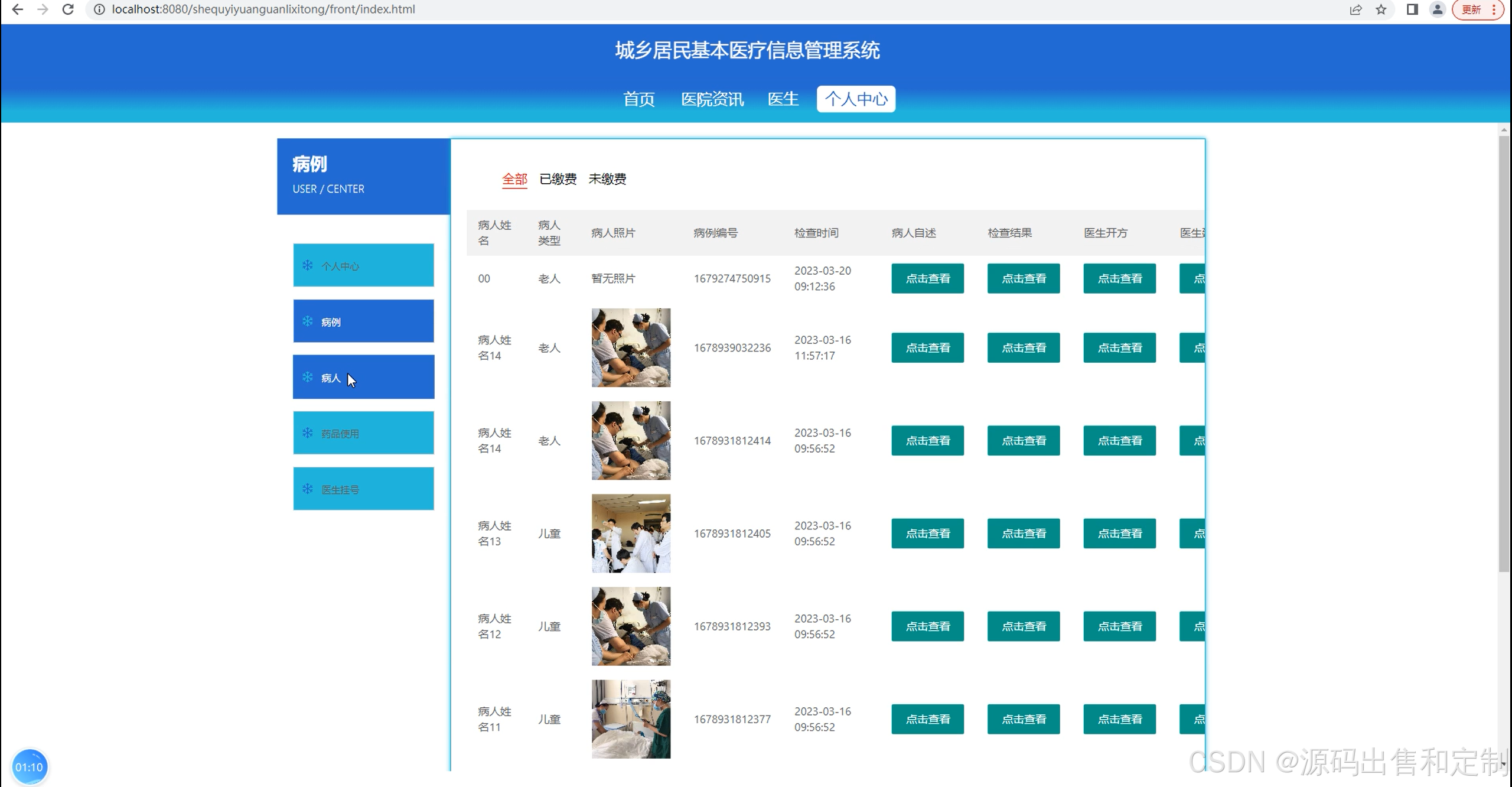Toggle browser side panel icon
The height and width of the screenshot is (787, 1512).
(1412, 9)
